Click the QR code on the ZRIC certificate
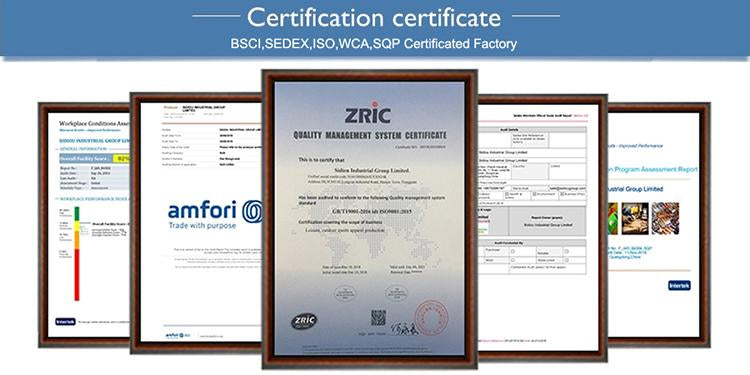Image resolution: width=750 pixels, height=375 pixels. point(378,317)
